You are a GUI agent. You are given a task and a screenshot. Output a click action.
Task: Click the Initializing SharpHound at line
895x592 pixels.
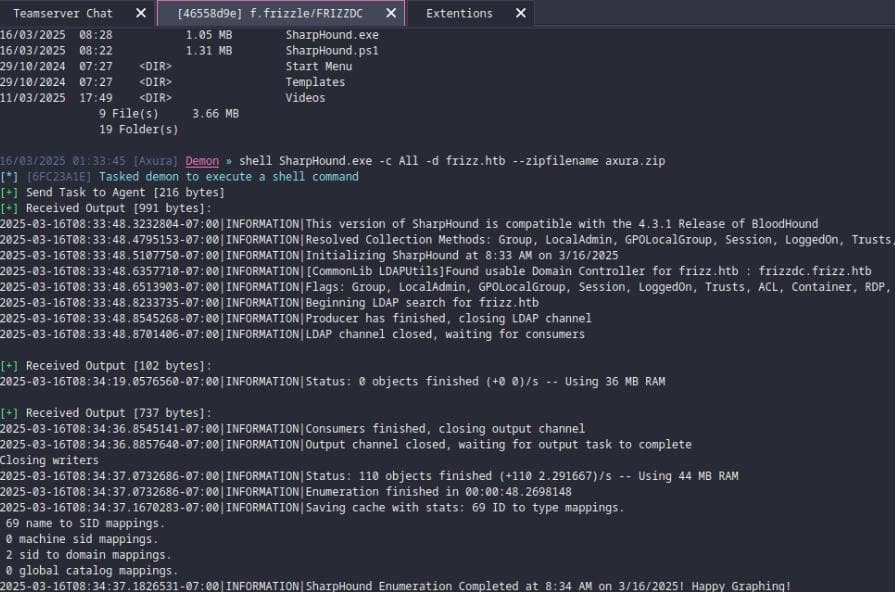click(309, 255)
